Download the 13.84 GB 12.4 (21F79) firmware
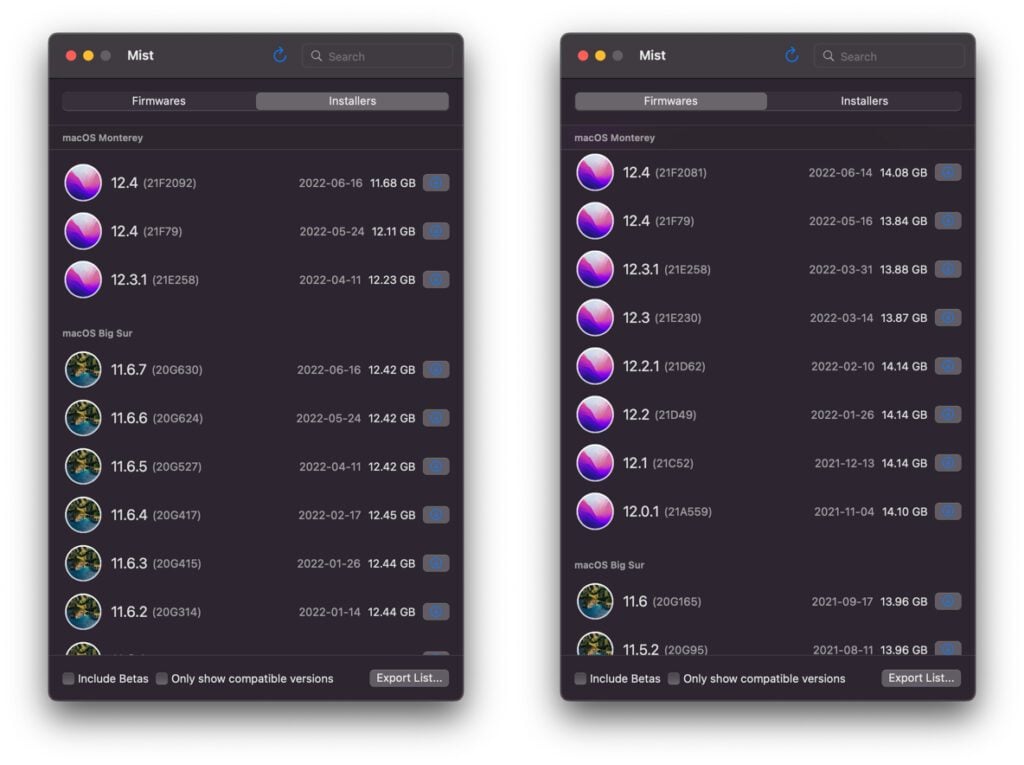This screenshot has height=765, width=1024. click(948, 221)
